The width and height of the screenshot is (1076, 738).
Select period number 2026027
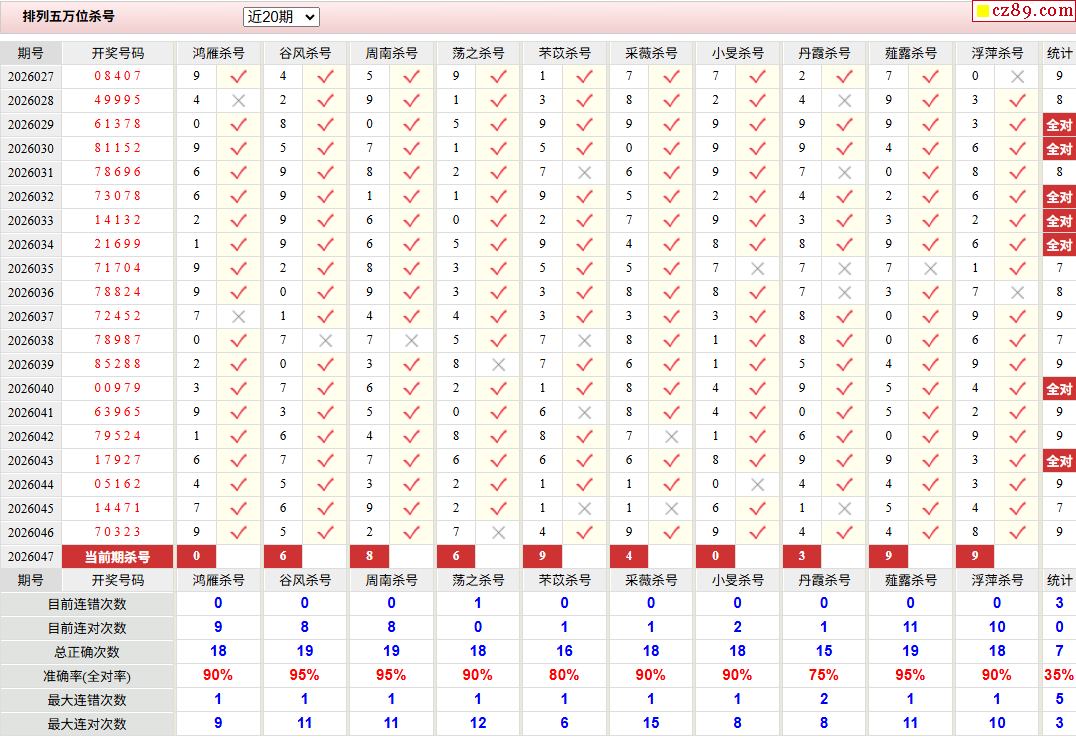pyautogui.click(x=31, y=77)
